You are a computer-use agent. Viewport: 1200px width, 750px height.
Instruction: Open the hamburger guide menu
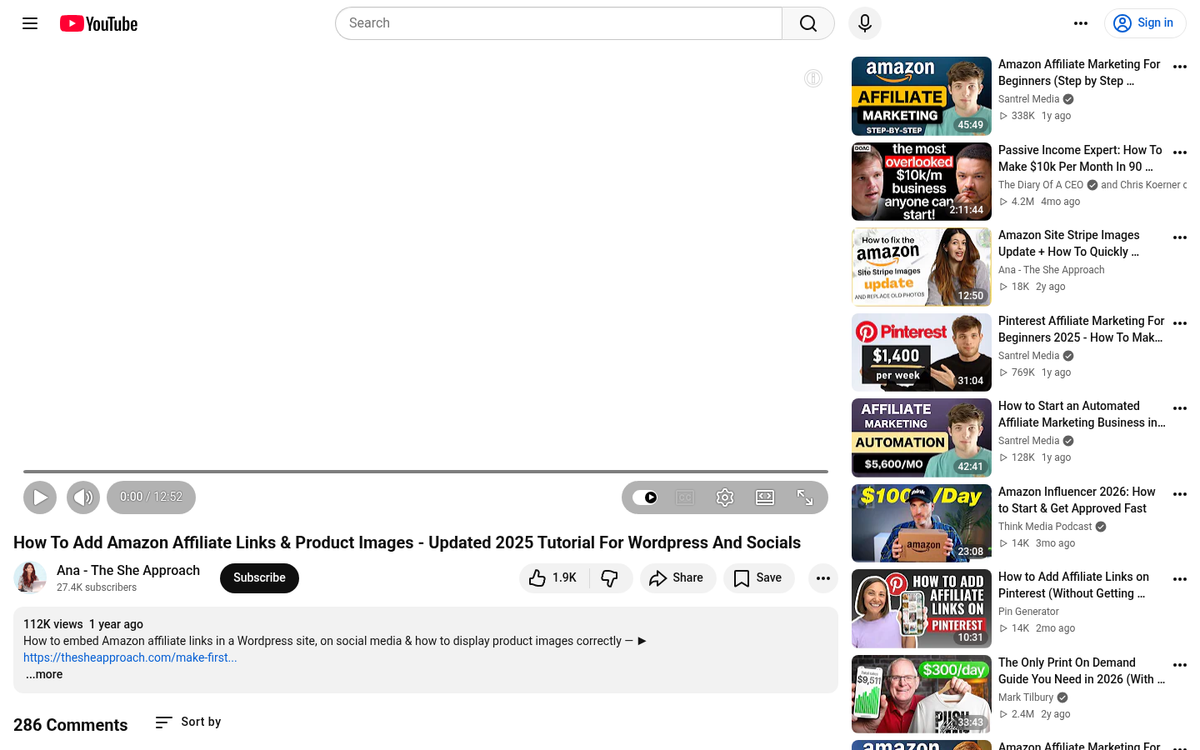click(x=30, y=23)
